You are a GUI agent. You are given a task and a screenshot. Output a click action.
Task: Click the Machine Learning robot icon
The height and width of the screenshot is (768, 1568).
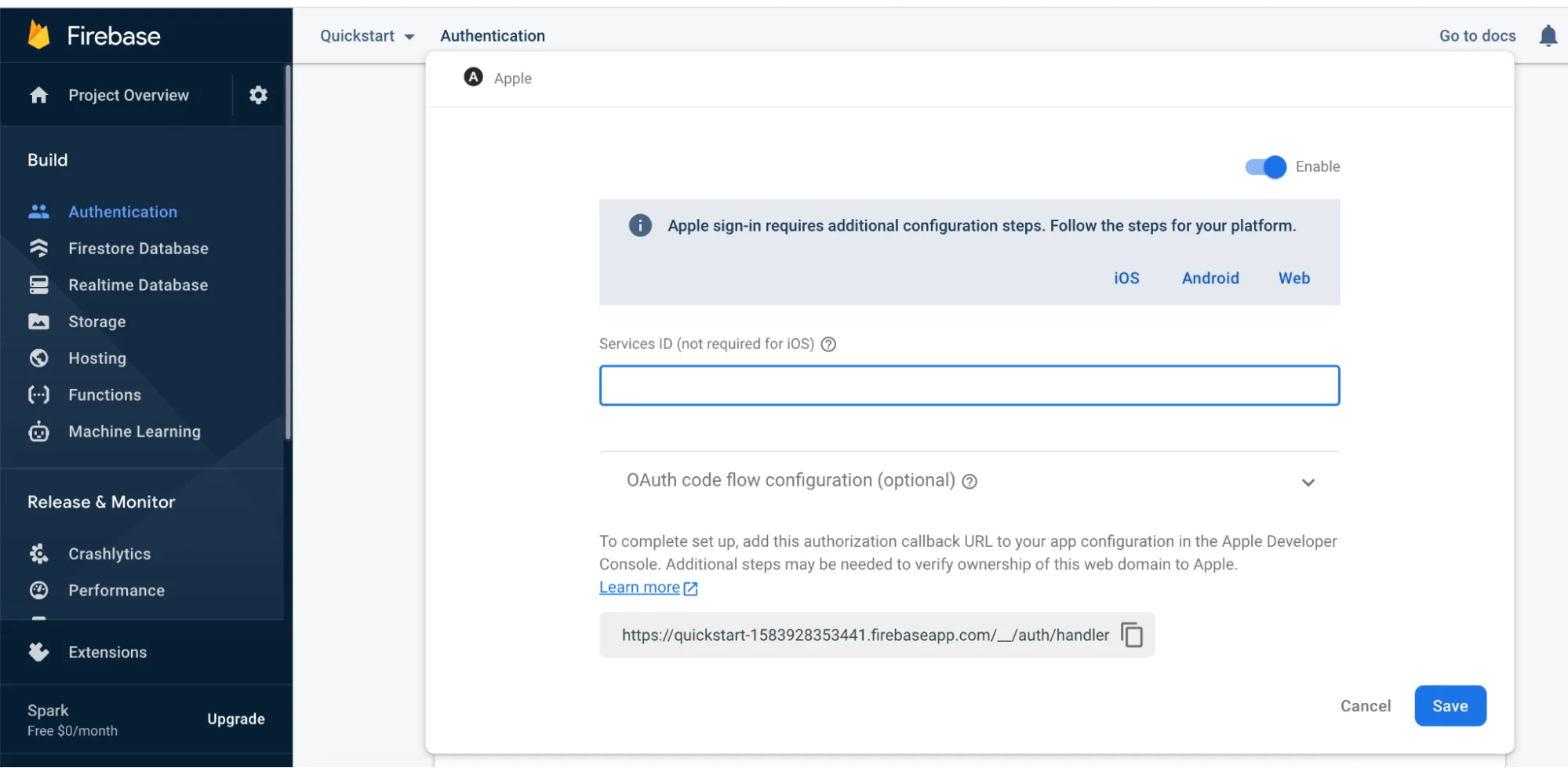coord(38,431)
